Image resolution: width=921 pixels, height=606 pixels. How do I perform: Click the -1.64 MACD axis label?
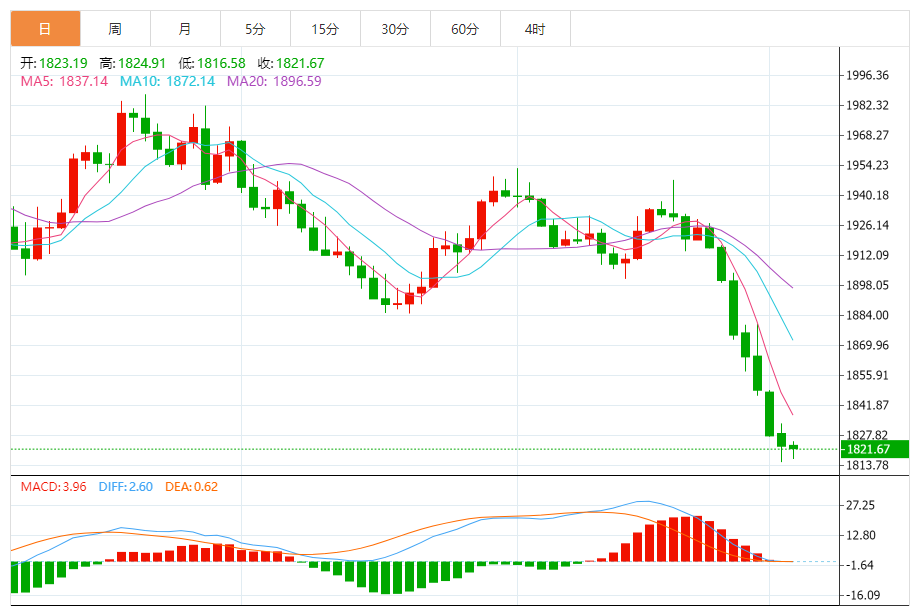861,565
